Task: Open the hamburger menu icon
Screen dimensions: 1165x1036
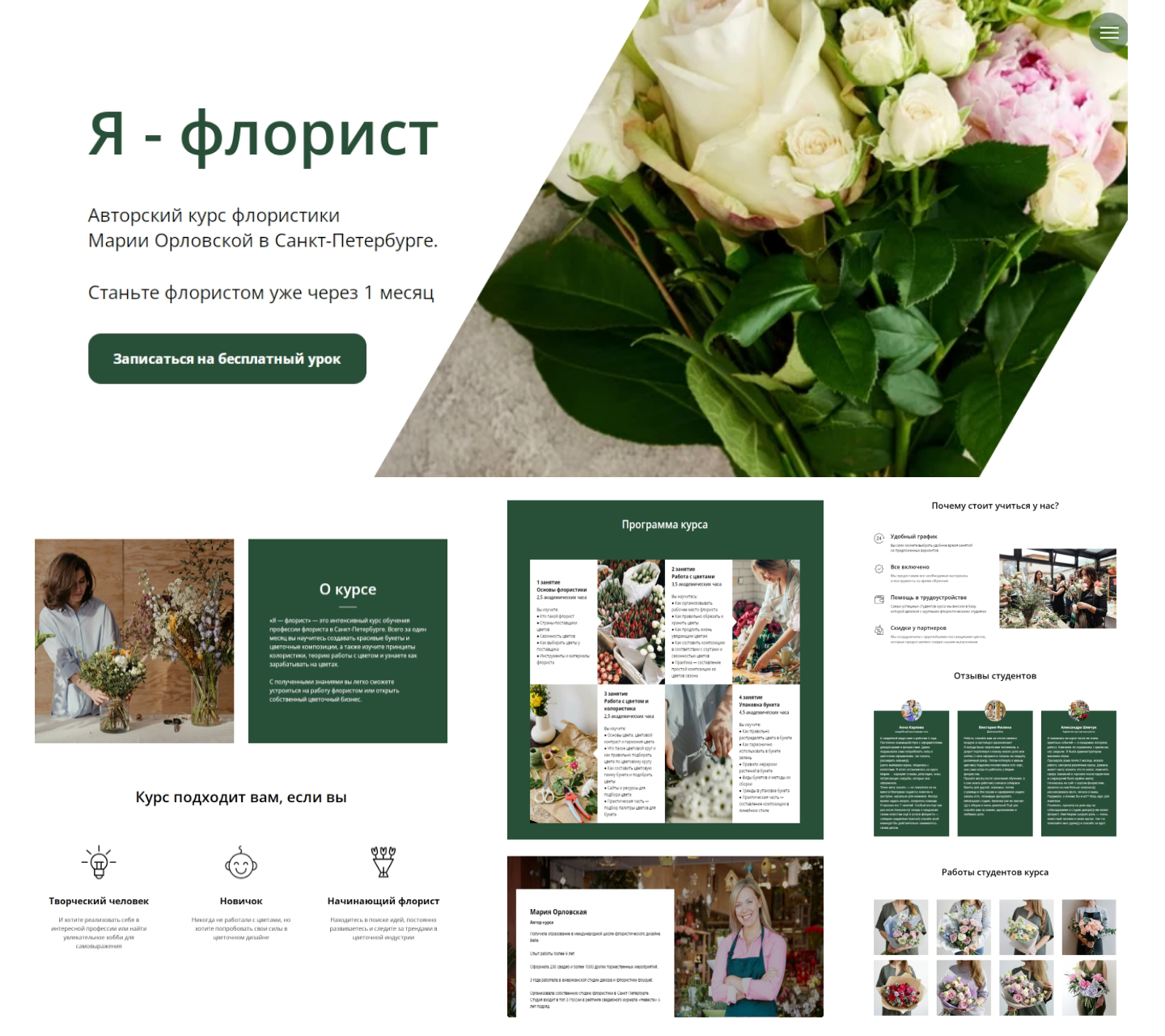Action: coord(1109,33)
